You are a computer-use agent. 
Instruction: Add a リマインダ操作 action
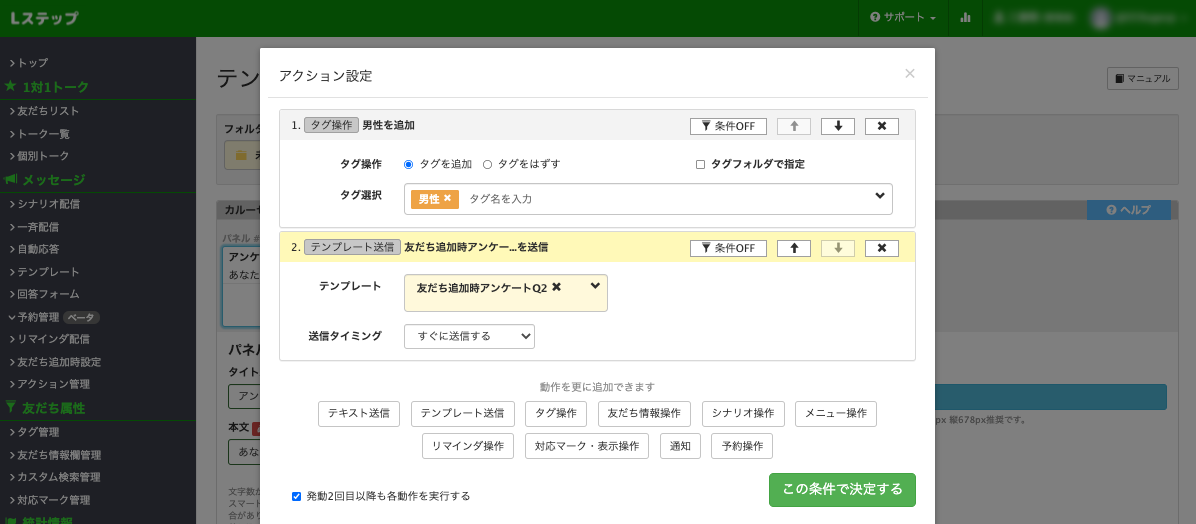pyautogui.click(x=468, y=446)
